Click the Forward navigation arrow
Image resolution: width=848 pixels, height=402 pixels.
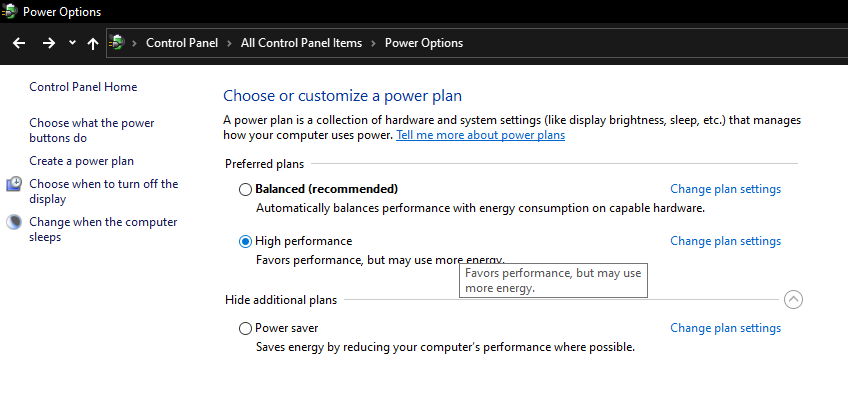point(48,43)
